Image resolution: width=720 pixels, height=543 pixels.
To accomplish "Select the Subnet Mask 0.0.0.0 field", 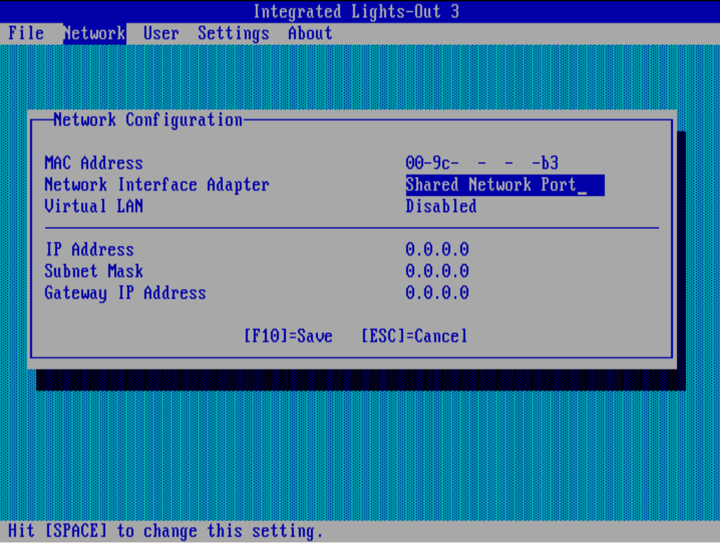I will coord(437,271).
